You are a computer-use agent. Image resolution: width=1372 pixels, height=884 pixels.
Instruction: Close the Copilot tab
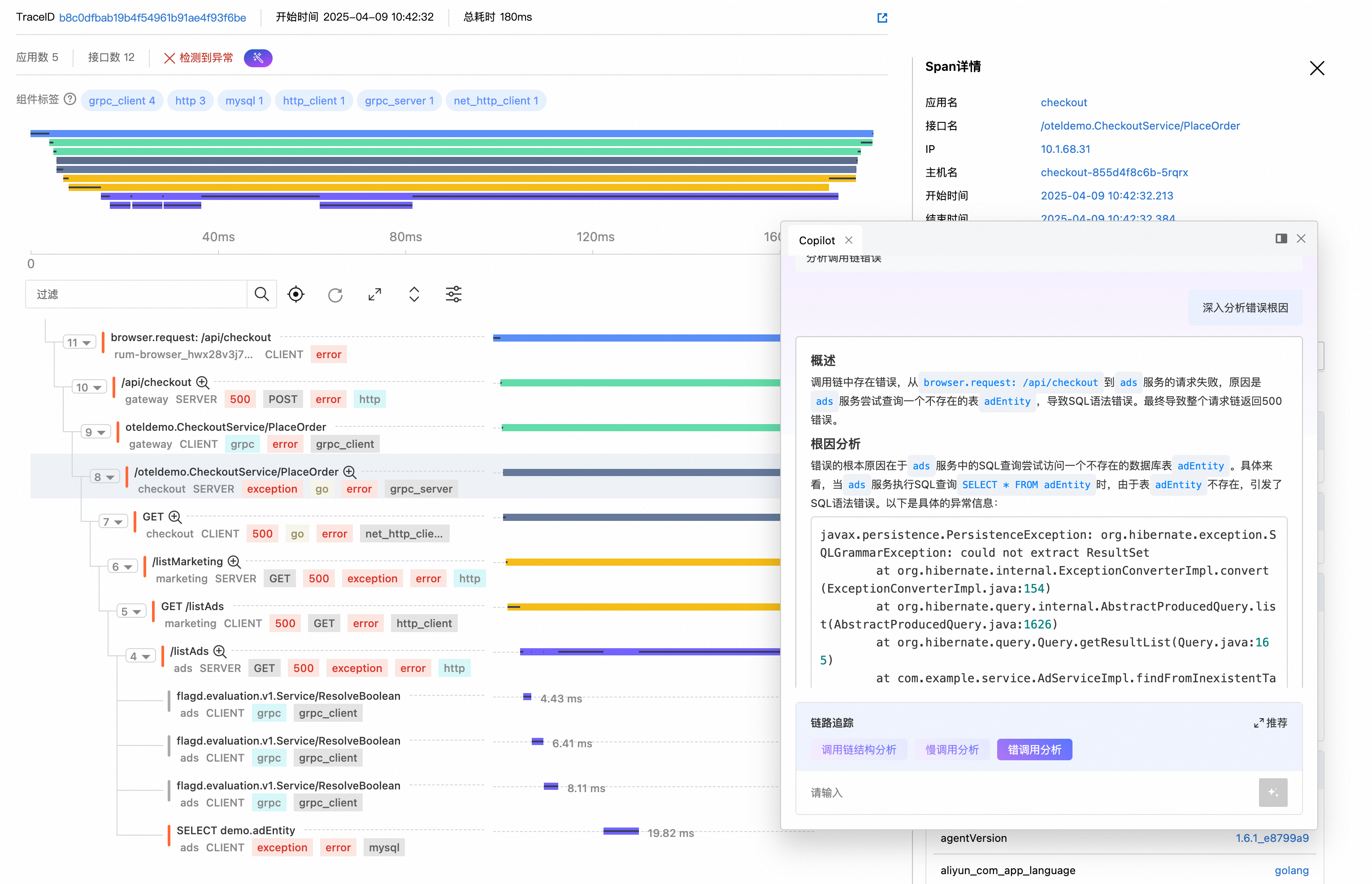pos(849,240)
